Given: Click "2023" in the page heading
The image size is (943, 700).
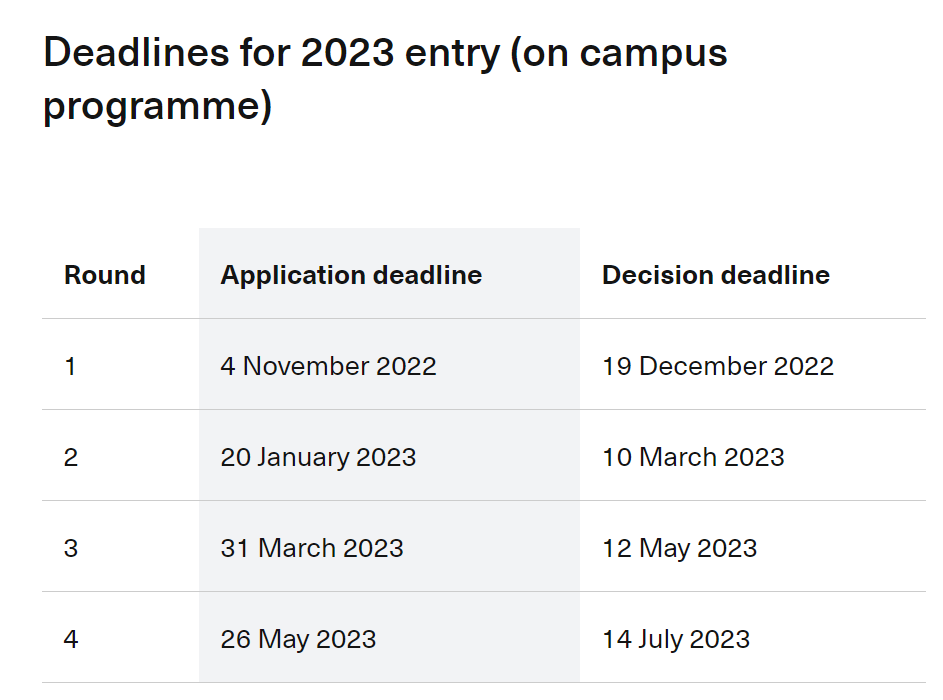Looking at the screenshot, I should [x=348, y=52].
